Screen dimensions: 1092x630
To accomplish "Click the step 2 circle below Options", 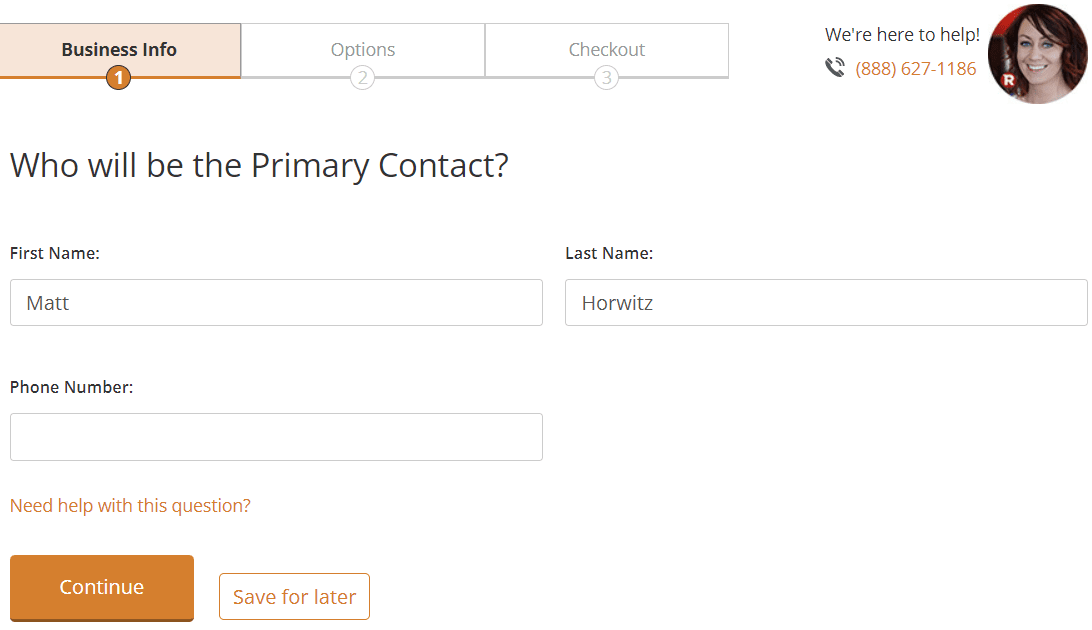I will pyautogui.click(x=363, y=77).
